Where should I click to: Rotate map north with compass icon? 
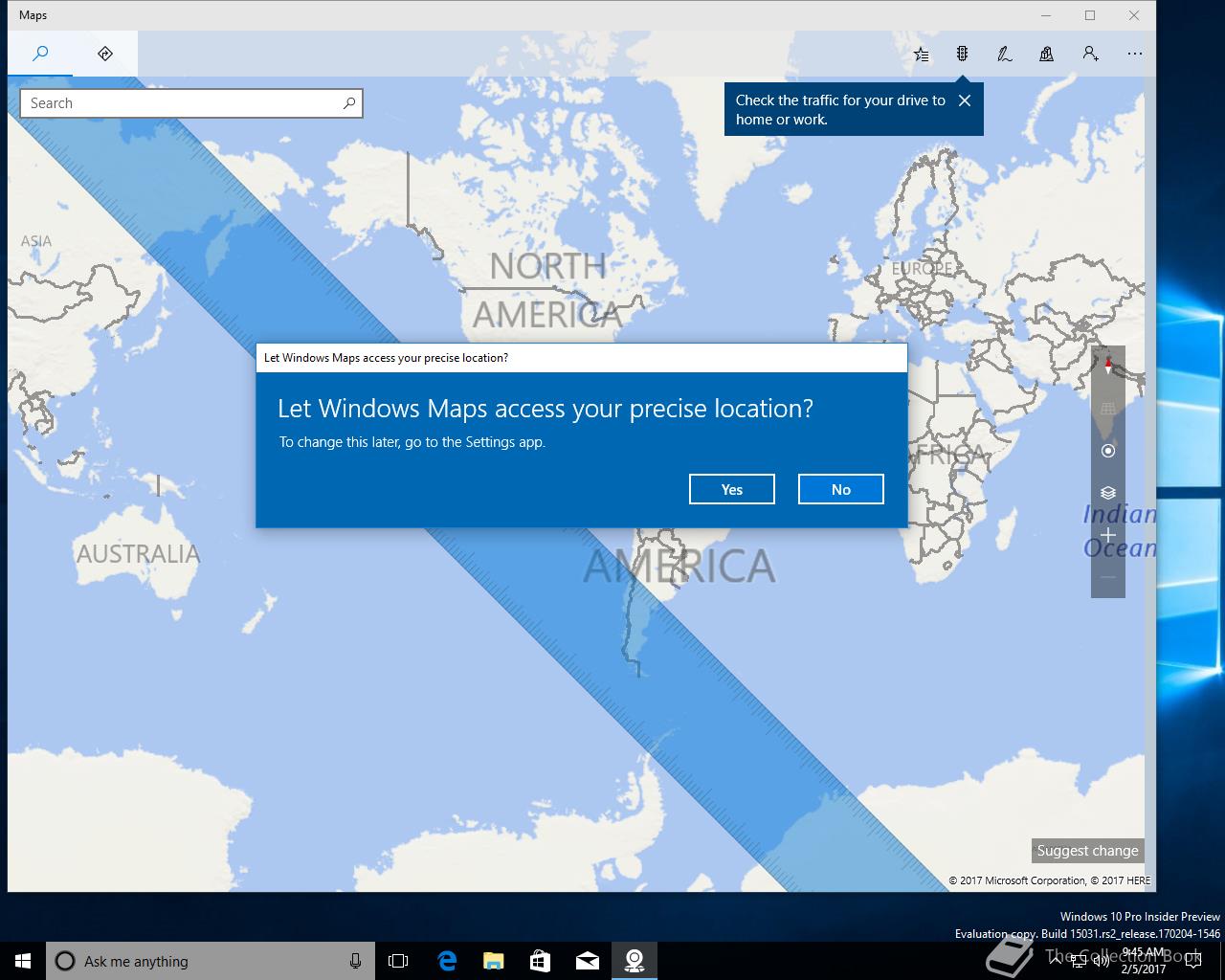1108,367
